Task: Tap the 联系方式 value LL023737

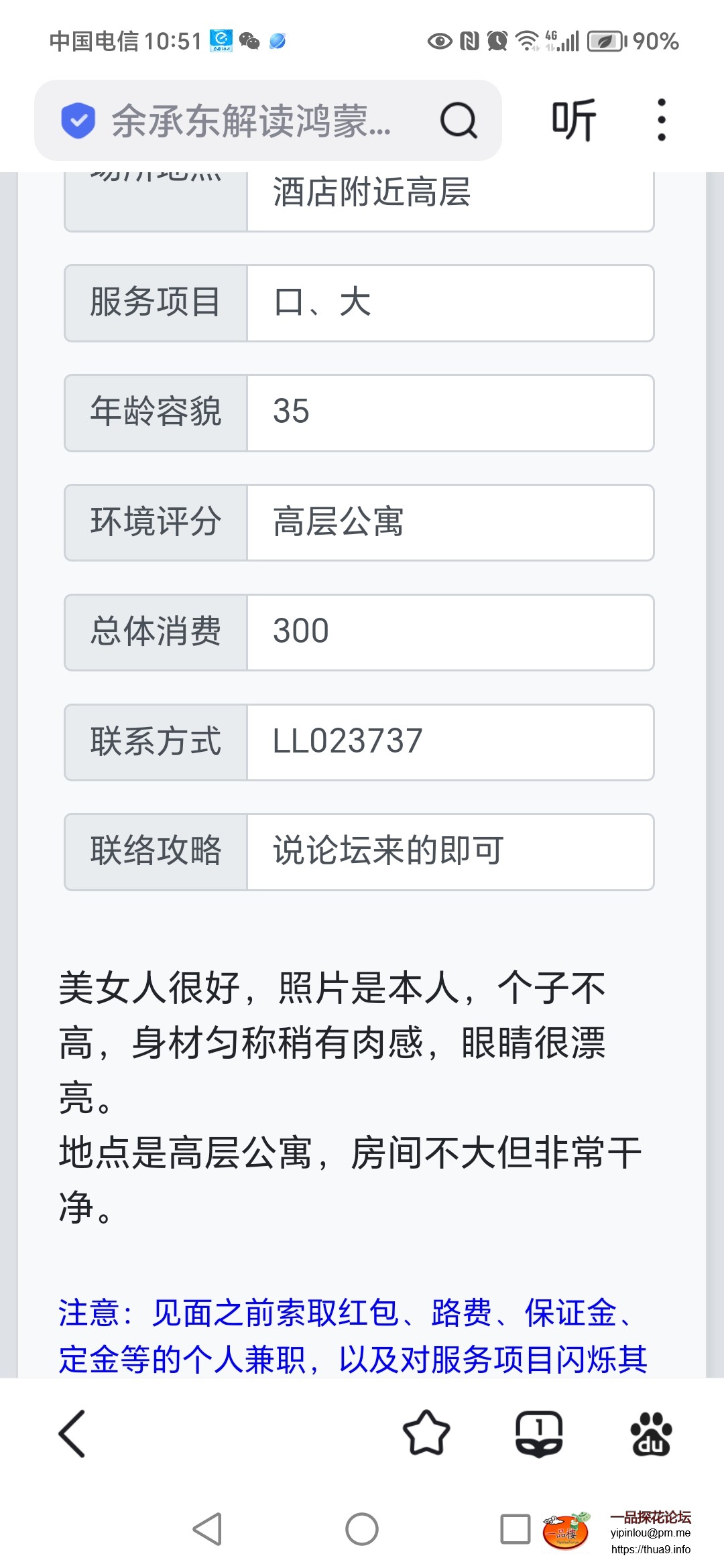Action: [x=347, y=742]
